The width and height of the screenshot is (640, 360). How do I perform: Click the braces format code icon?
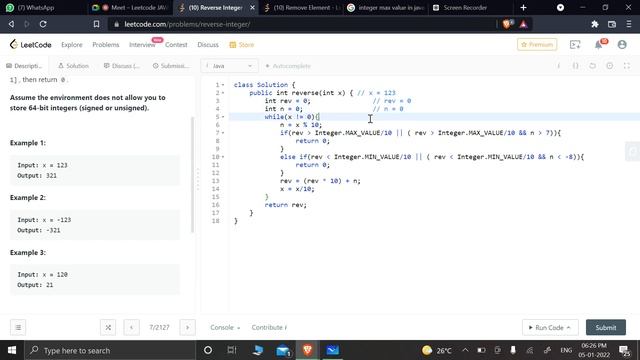[576, 66]
